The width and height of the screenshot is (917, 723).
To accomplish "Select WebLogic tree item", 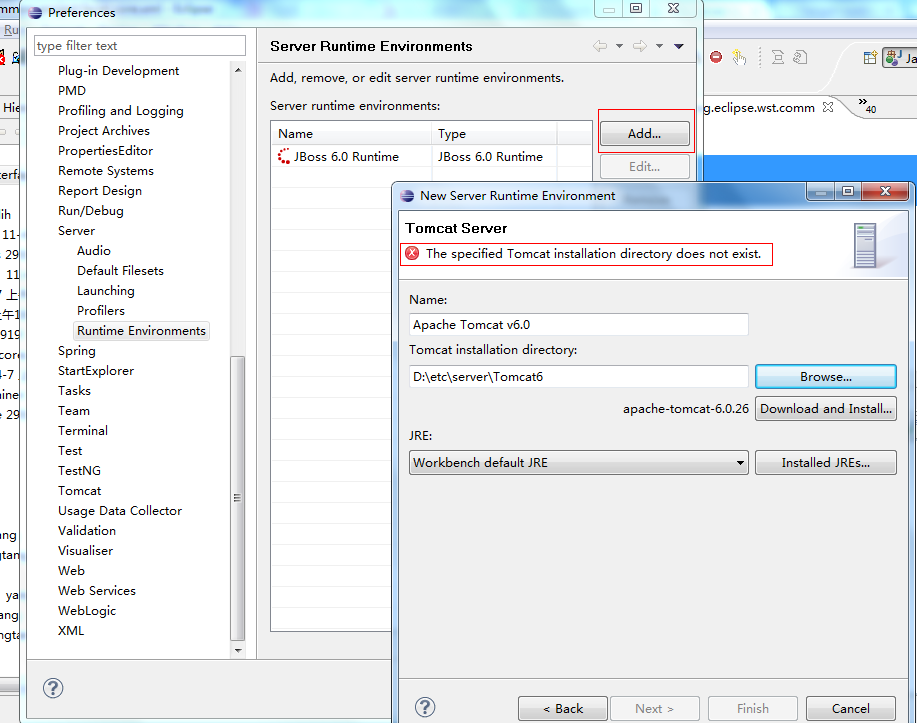I will (x=87, y=611).
